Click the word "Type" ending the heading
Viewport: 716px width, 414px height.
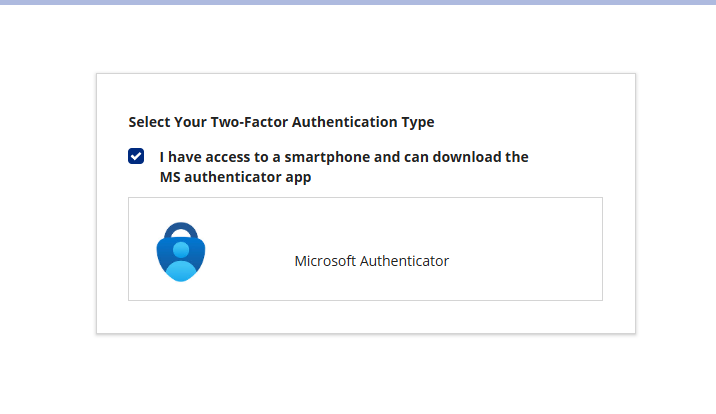click(x=418, y=122)
